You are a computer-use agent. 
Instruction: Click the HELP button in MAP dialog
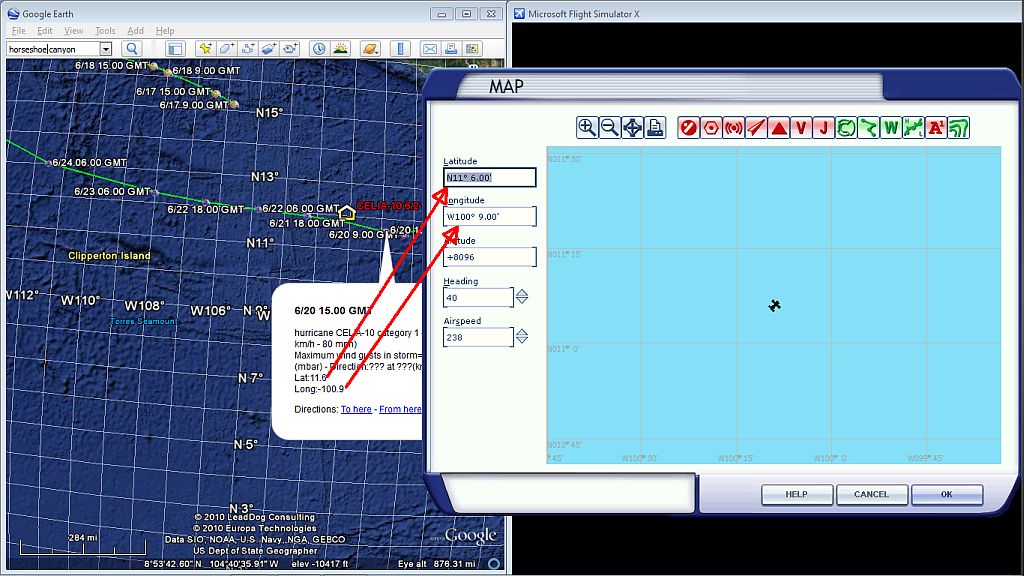[x=797, y=494]
